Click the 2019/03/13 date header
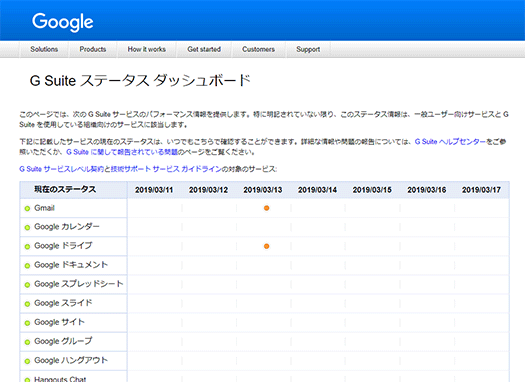 click(263, 190)
